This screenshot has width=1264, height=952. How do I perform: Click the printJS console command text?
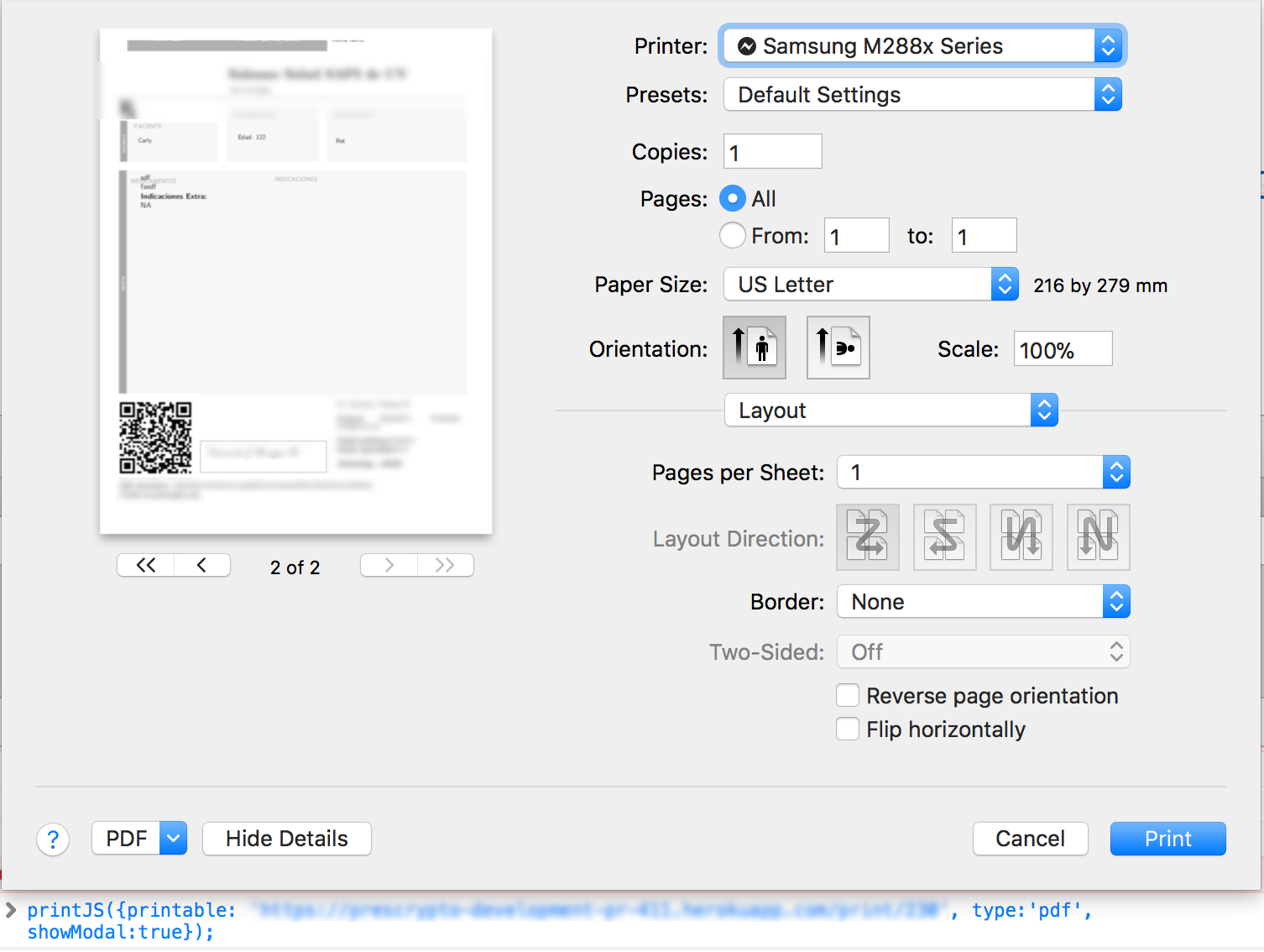point(559,921)
